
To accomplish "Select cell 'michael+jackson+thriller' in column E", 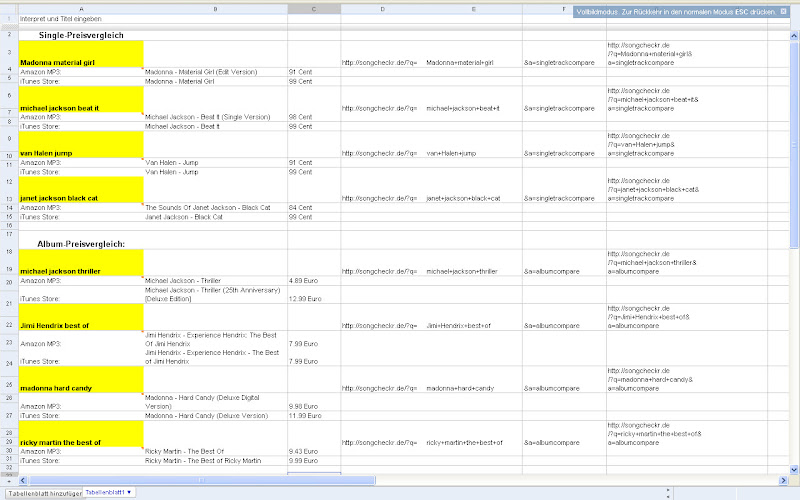I will pyautogui.click(x=473, y=263).
